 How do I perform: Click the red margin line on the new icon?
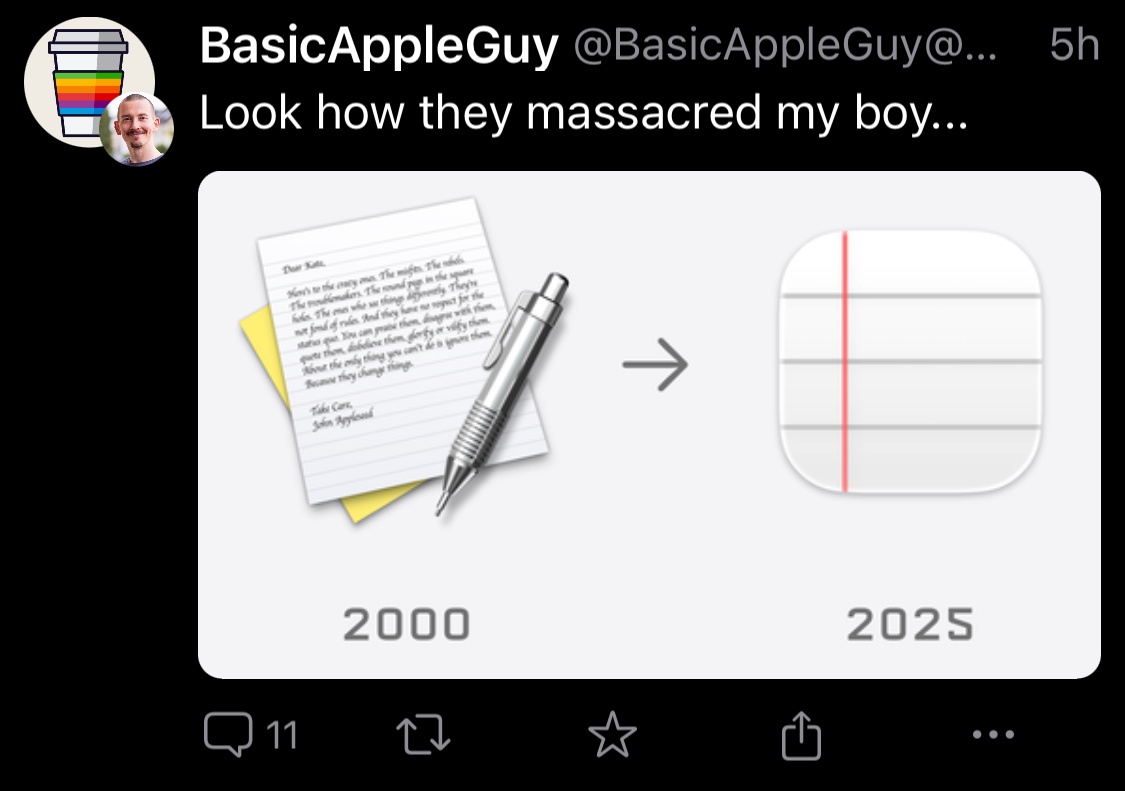tap(845, 362)
